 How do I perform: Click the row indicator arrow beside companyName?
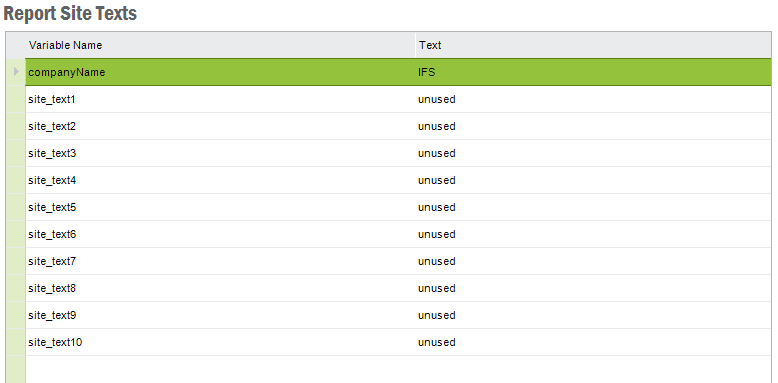16,72
